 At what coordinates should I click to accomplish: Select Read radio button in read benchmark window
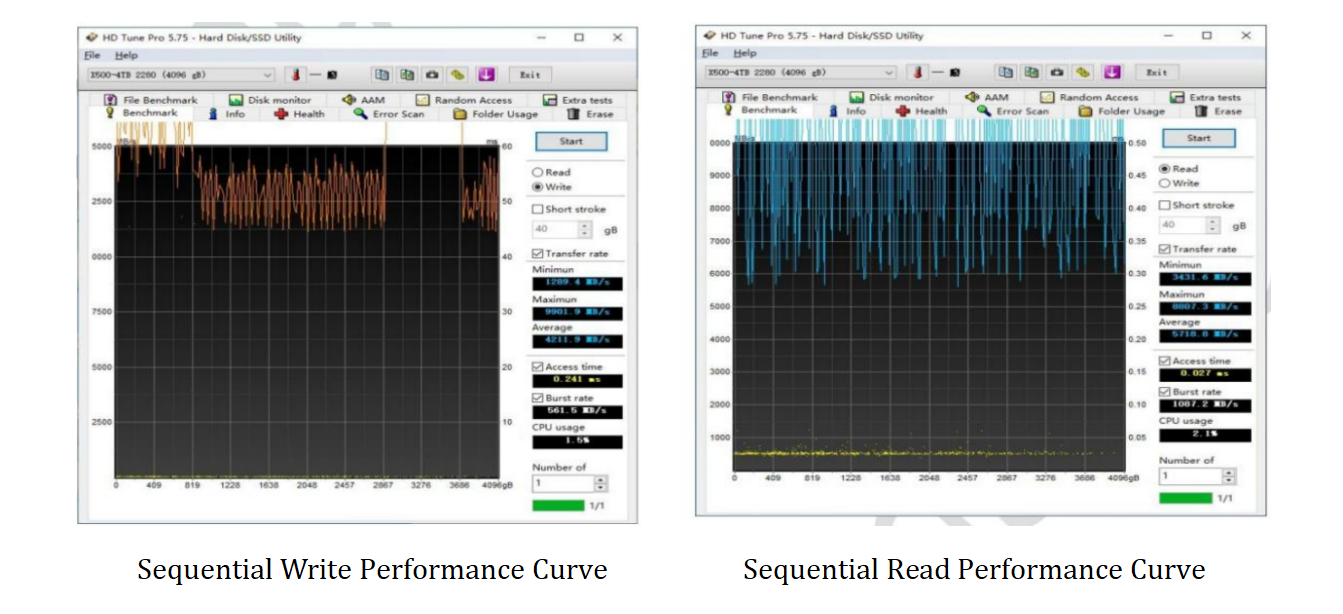[1164, 169]
